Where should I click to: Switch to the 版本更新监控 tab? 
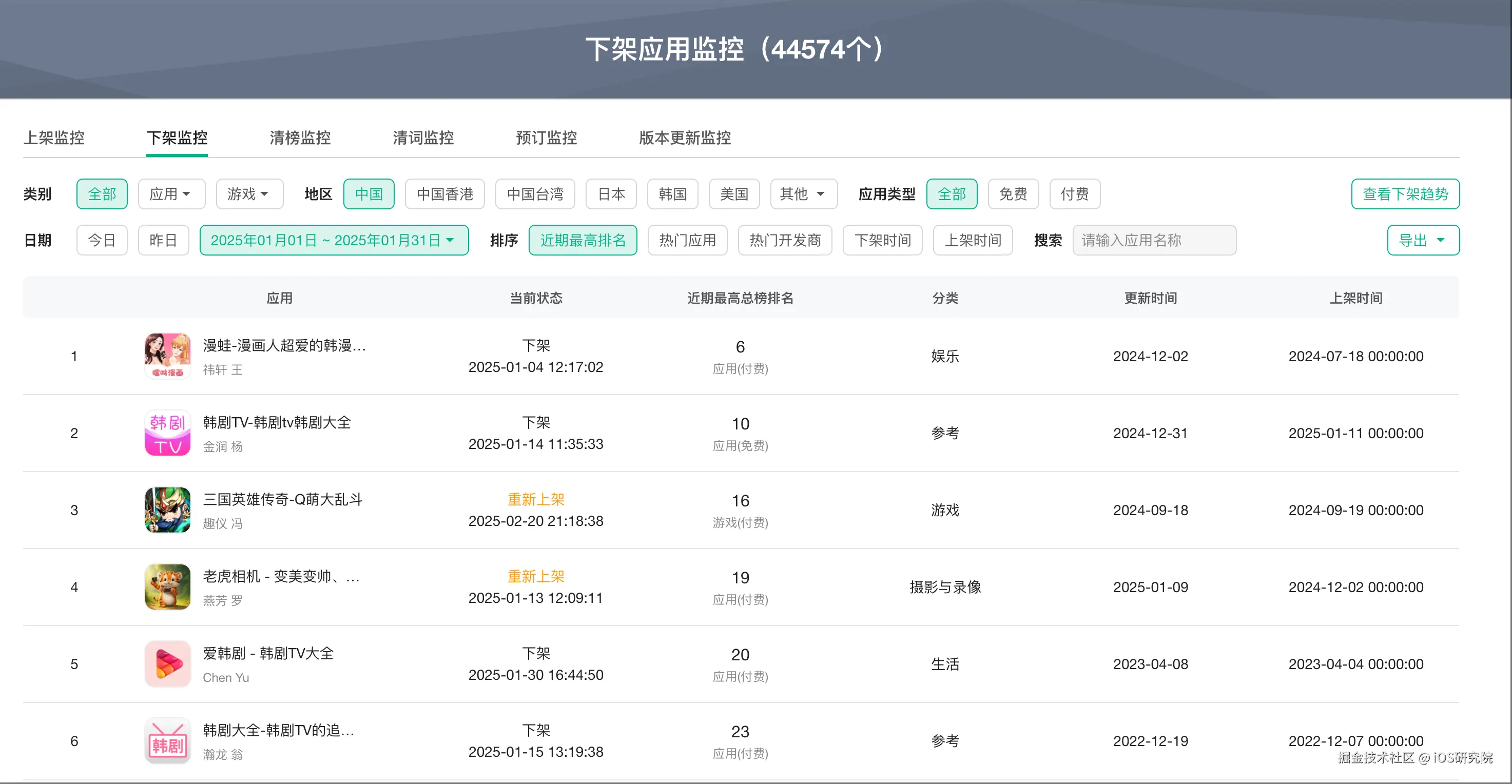tap(684, 138)
